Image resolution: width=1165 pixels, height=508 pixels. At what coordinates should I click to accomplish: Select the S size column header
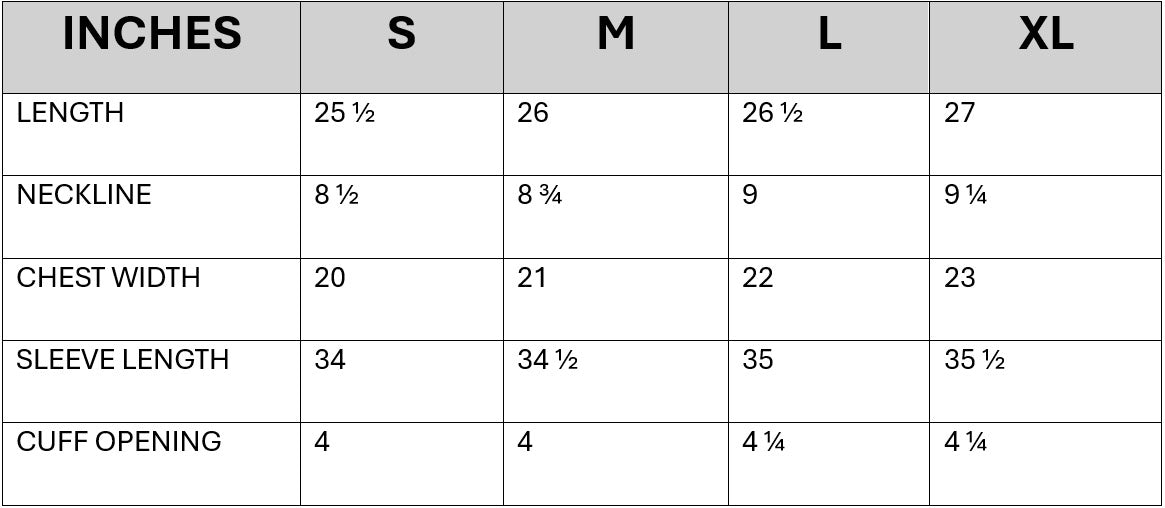coord(401,36)
